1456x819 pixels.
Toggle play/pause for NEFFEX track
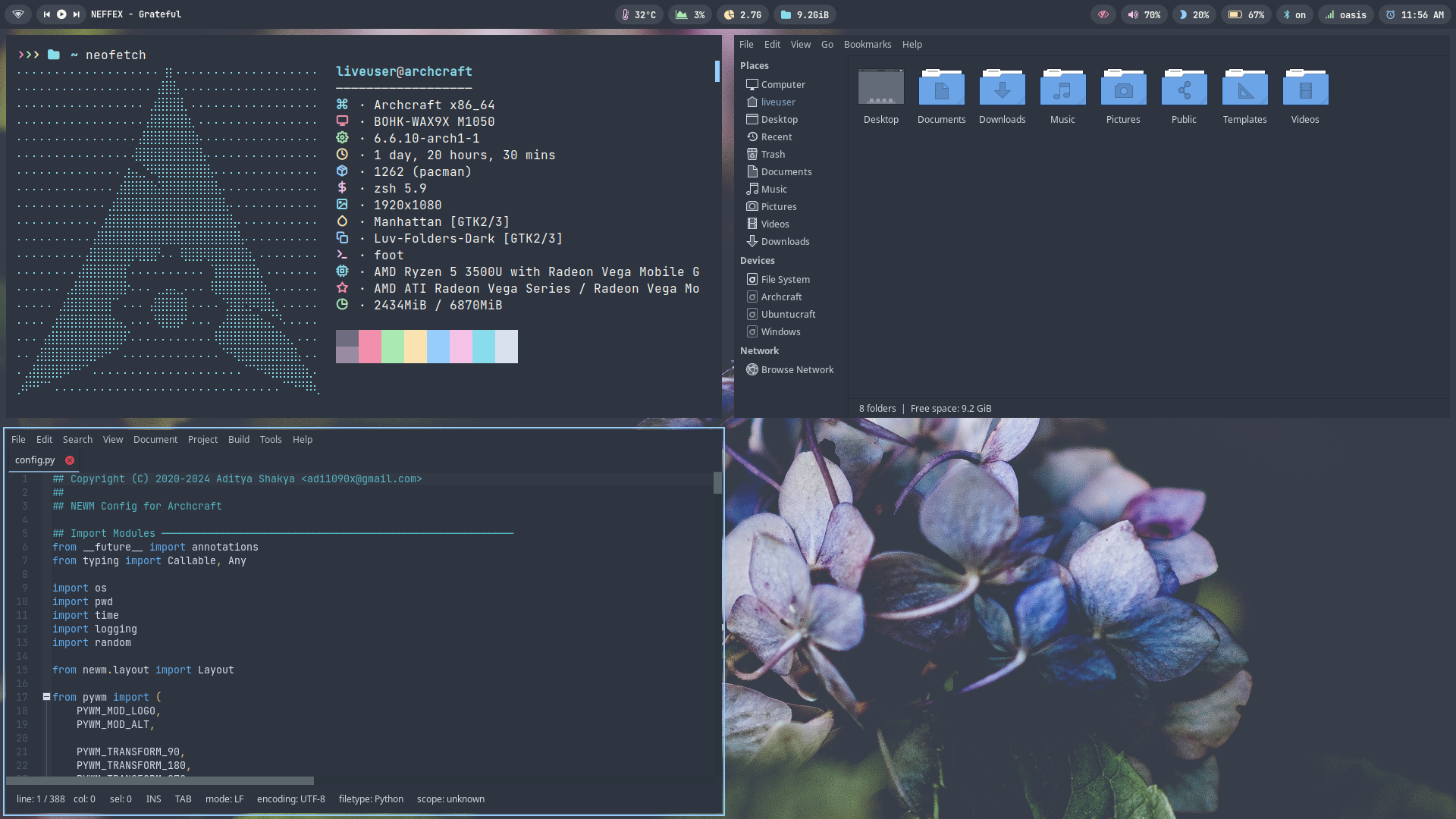(61, 14)
